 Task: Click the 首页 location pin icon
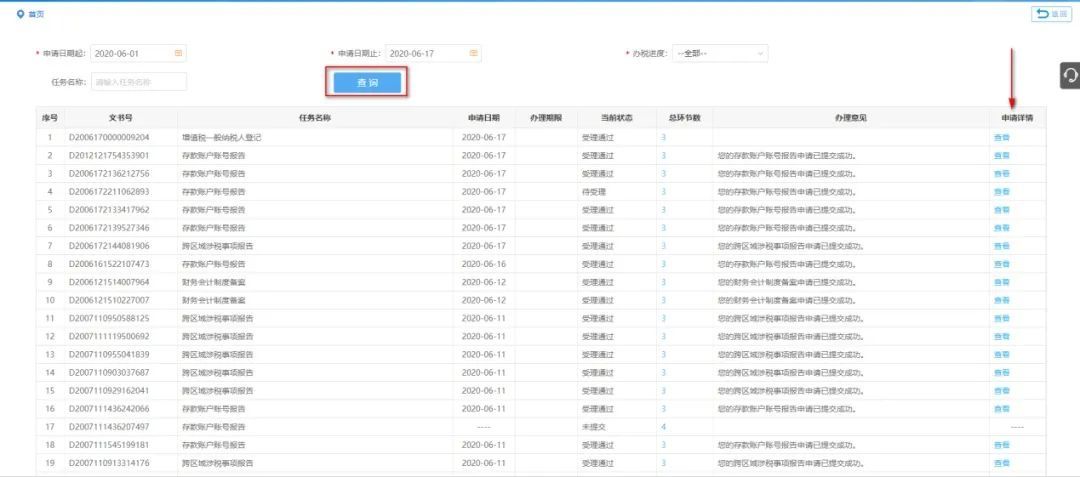20,14
